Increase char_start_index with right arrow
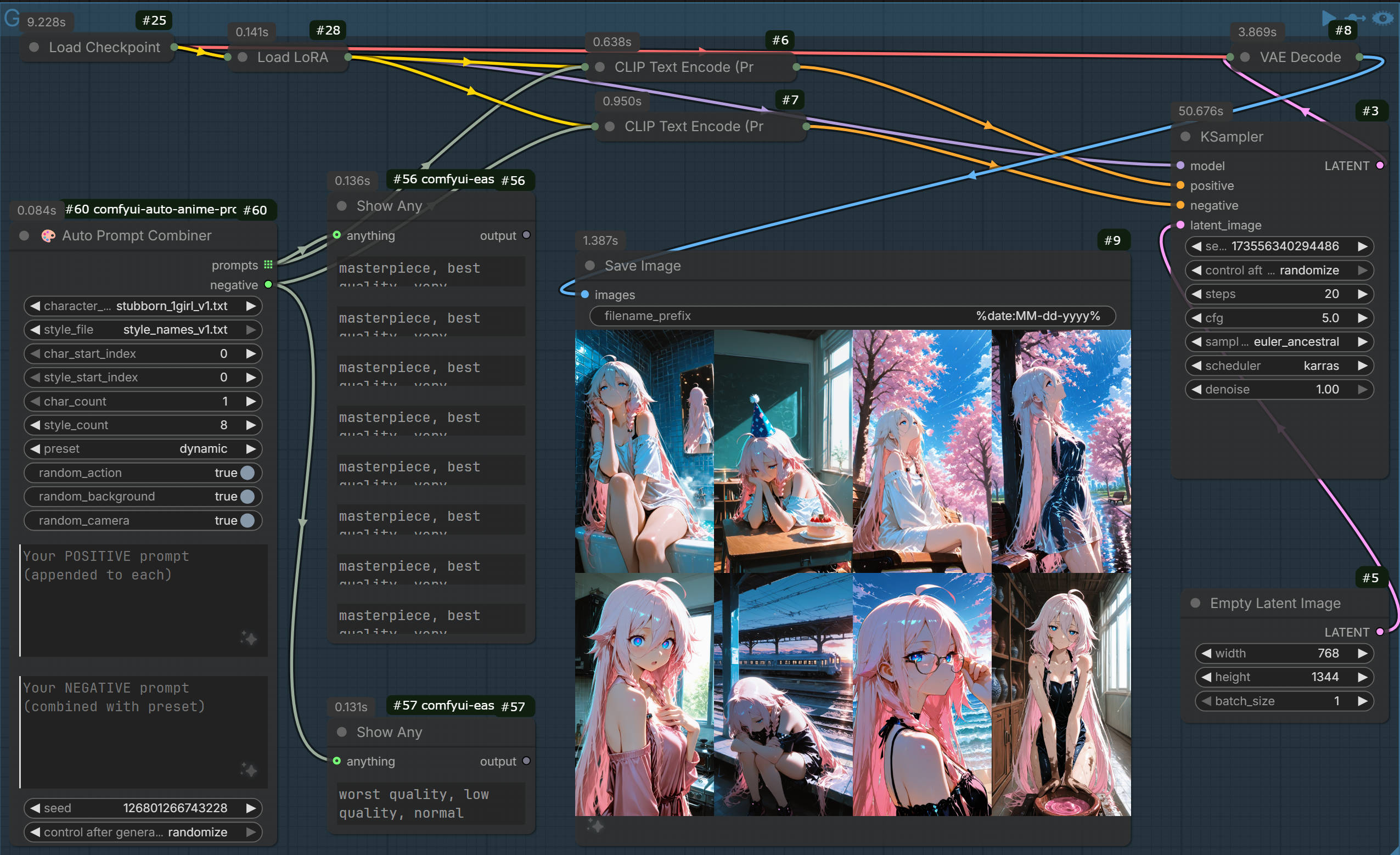1400x855 pixels. pos(251,353)
